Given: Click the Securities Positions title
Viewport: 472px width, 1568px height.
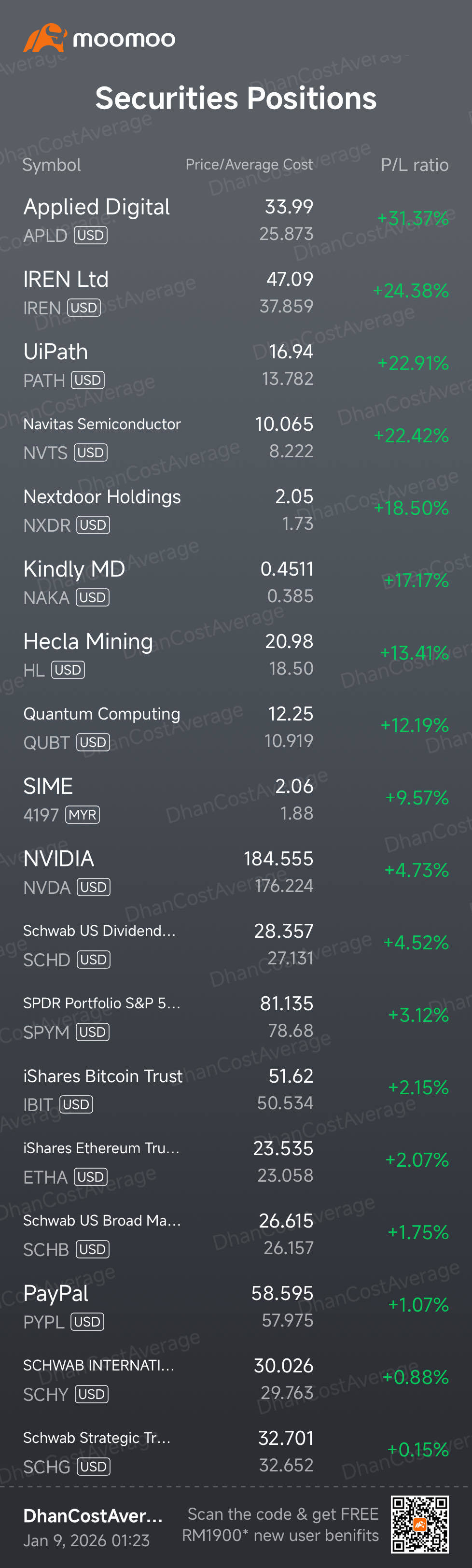Looking at the screenshot, I should coord(236,98).
